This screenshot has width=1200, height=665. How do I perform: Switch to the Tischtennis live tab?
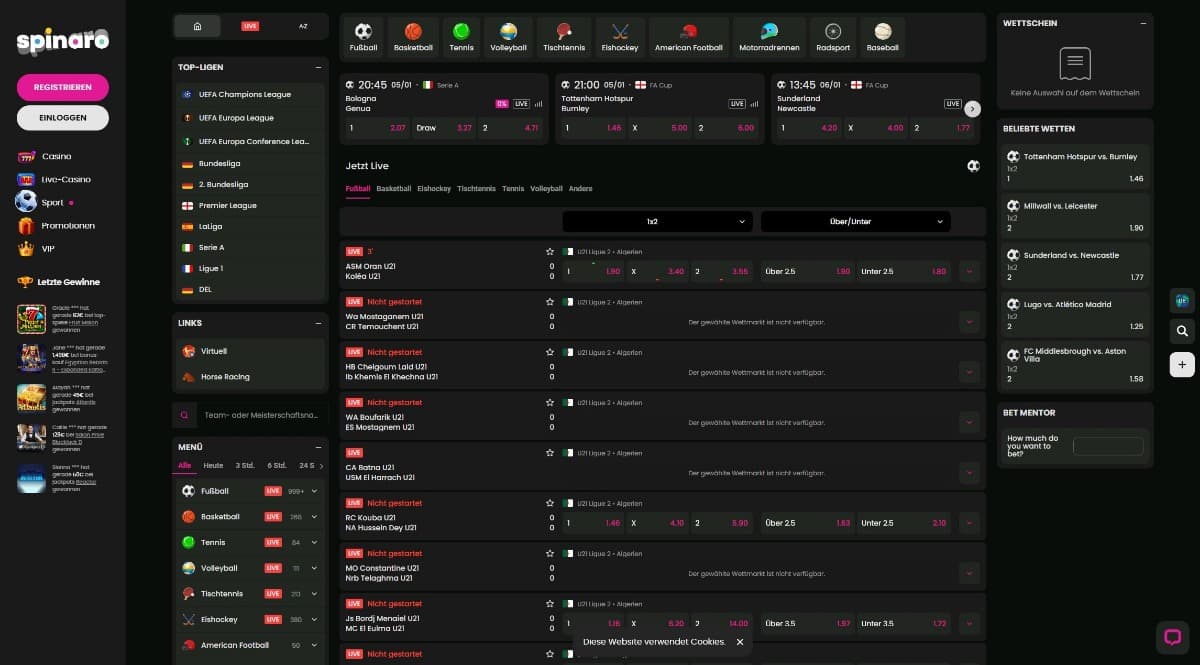click(x=476, y=189)
